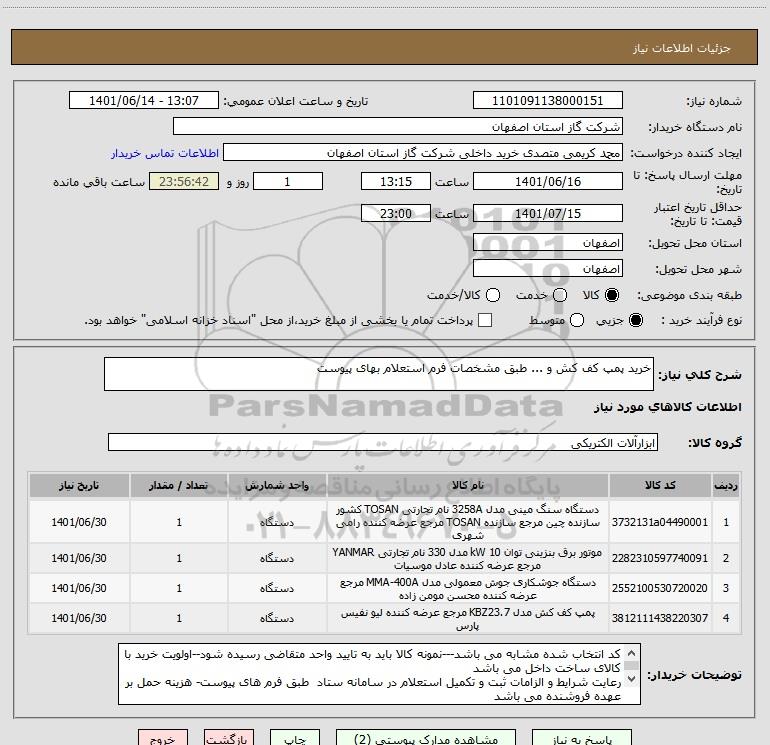The height and width of the screenshot is (745, 770).
Task: Click the buyer notes text area
Action: tap(379, 674)
